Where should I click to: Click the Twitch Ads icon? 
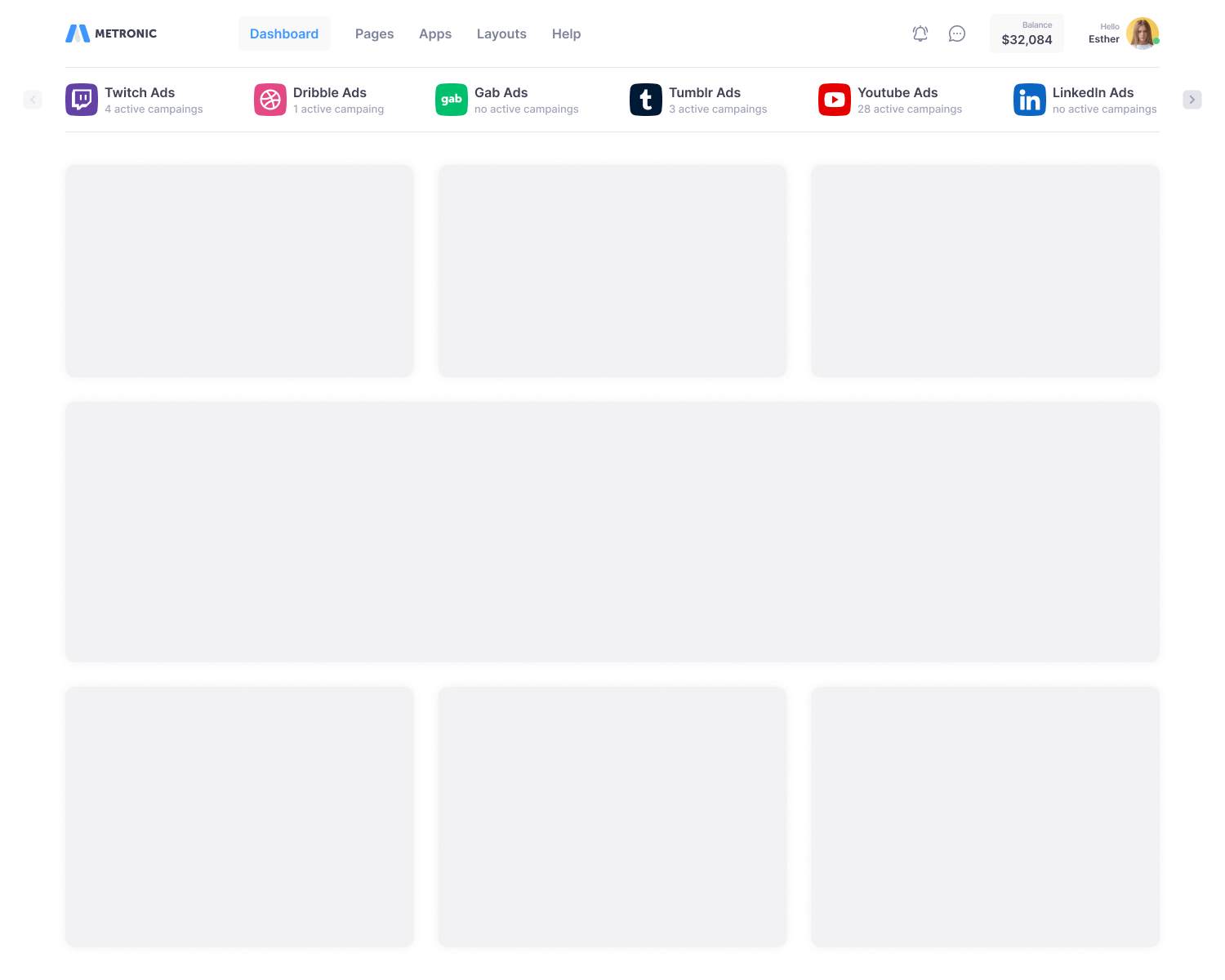pos(82,100)
